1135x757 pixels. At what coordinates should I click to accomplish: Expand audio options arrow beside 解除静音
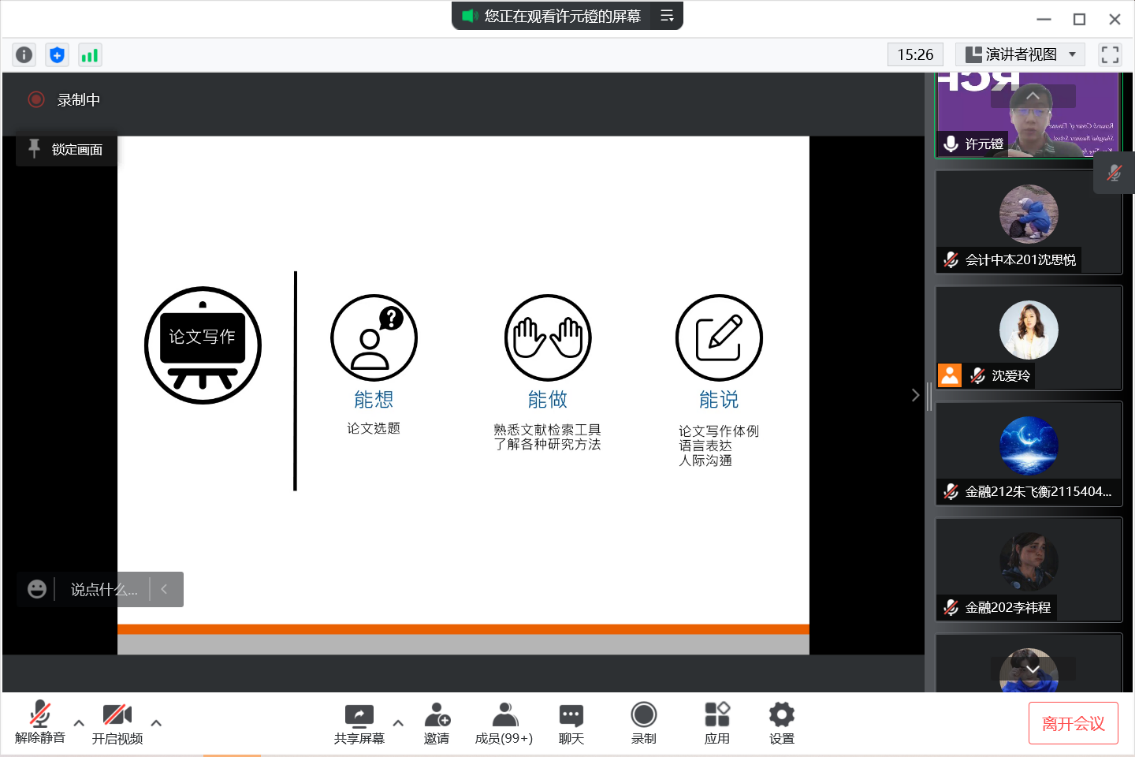(x=79, y=722)
